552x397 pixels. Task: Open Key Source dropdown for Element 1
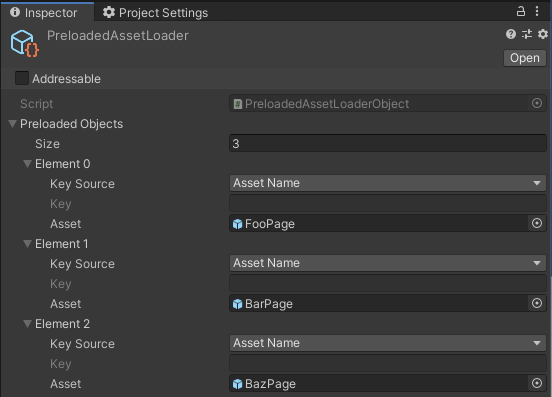[388, 263]
